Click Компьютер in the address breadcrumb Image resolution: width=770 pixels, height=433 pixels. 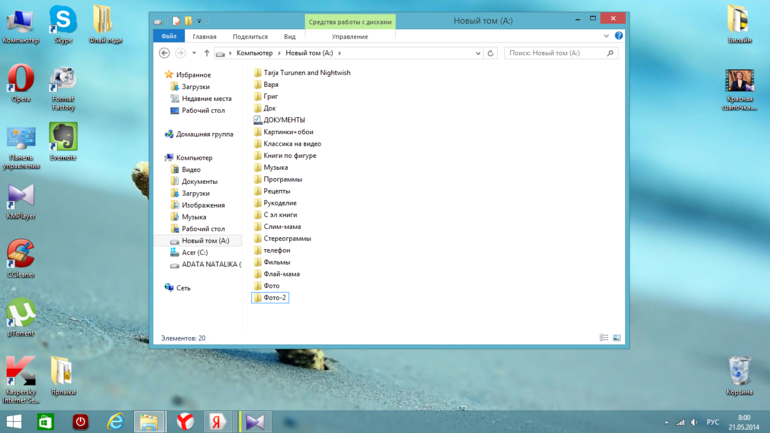coord(254,53)
